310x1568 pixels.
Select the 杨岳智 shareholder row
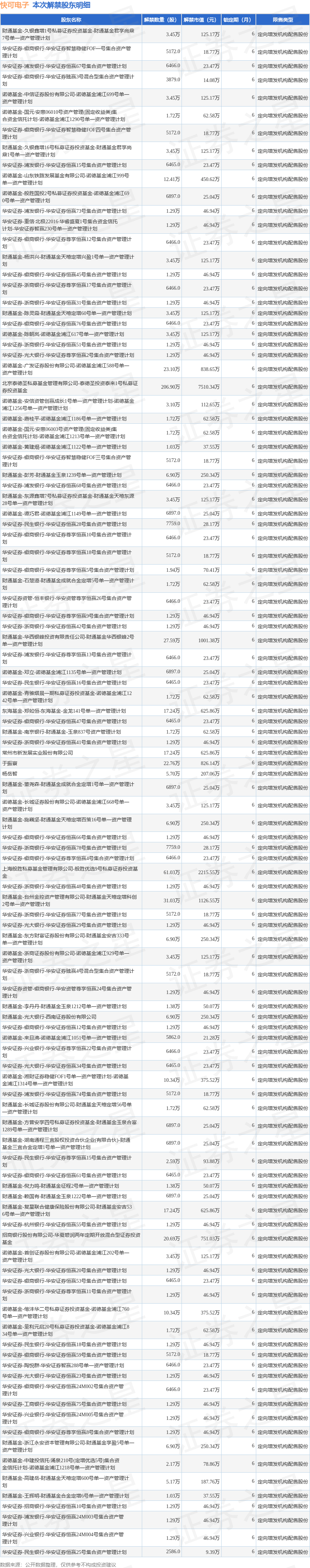(155, 774)
